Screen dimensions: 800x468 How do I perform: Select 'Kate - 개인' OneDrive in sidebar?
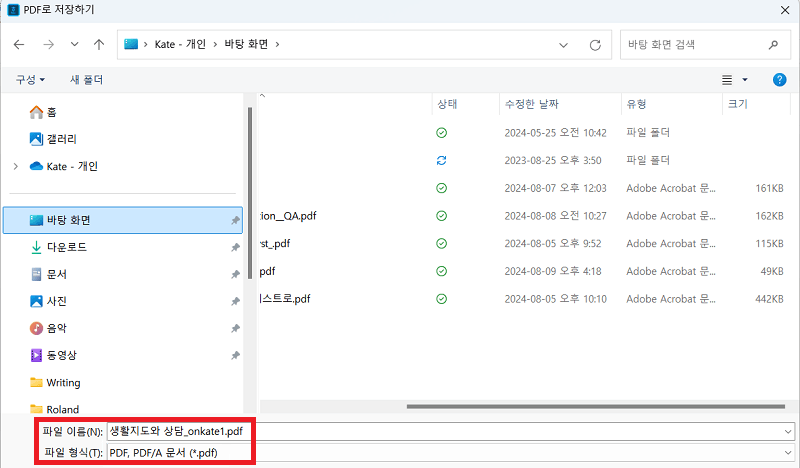click(x=64, y=166)
